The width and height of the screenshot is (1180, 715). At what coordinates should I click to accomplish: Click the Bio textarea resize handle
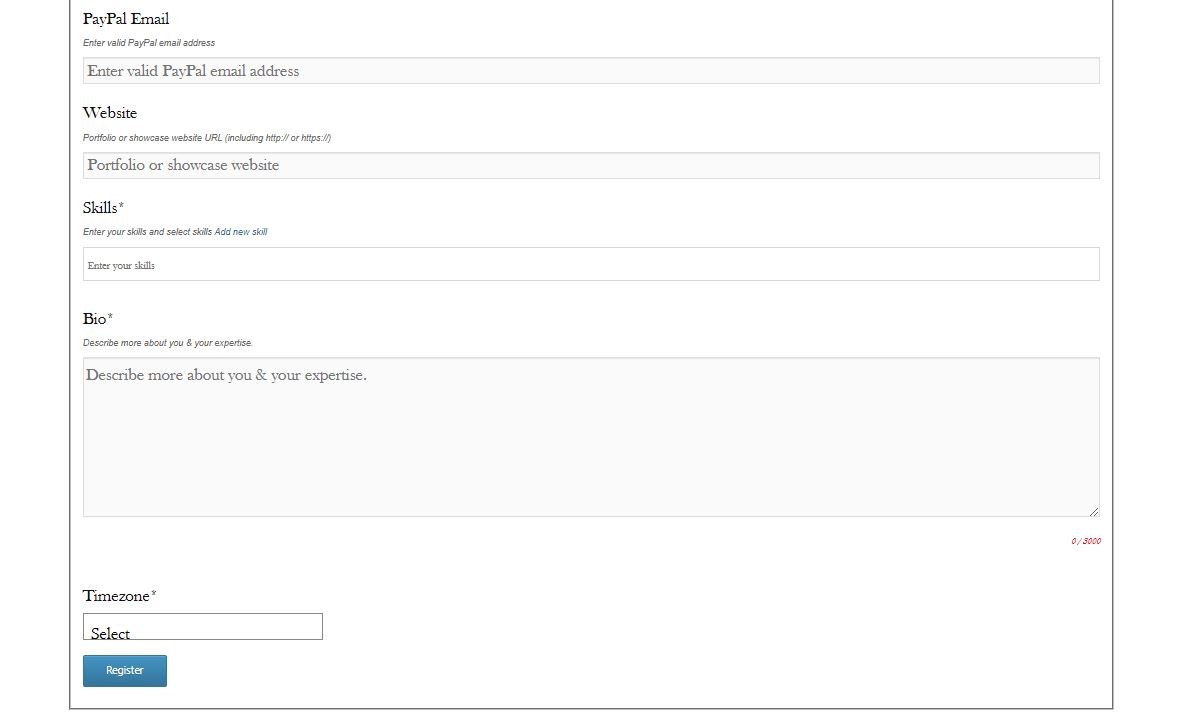tap(1093, 511)
